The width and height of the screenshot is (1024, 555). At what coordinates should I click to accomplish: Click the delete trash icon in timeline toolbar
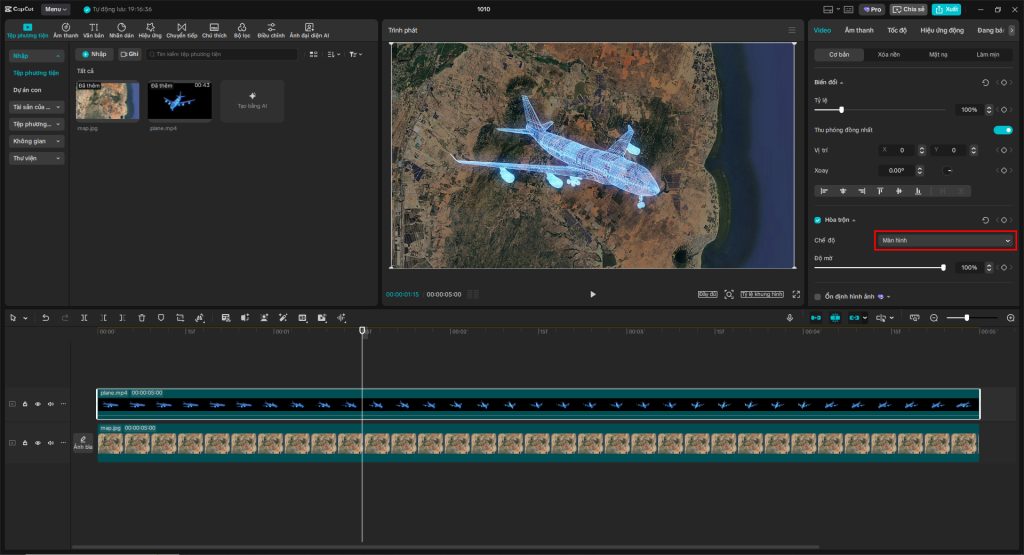(142, 318)
